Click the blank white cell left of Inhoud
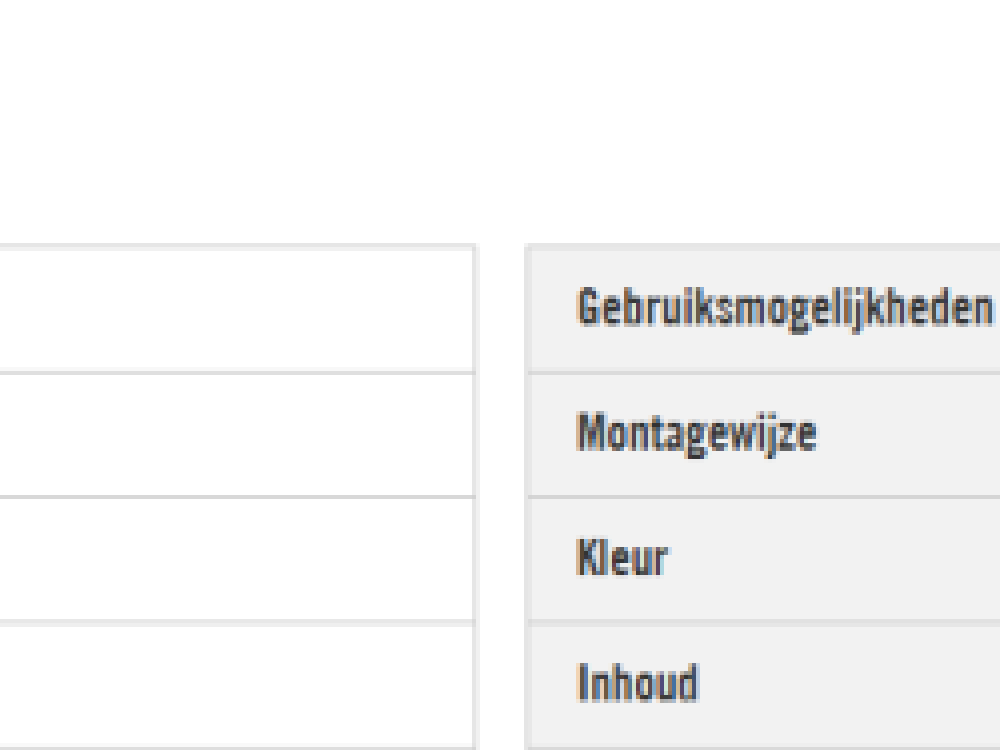The height and width of the screenshot is (750, 1000). 236,685
